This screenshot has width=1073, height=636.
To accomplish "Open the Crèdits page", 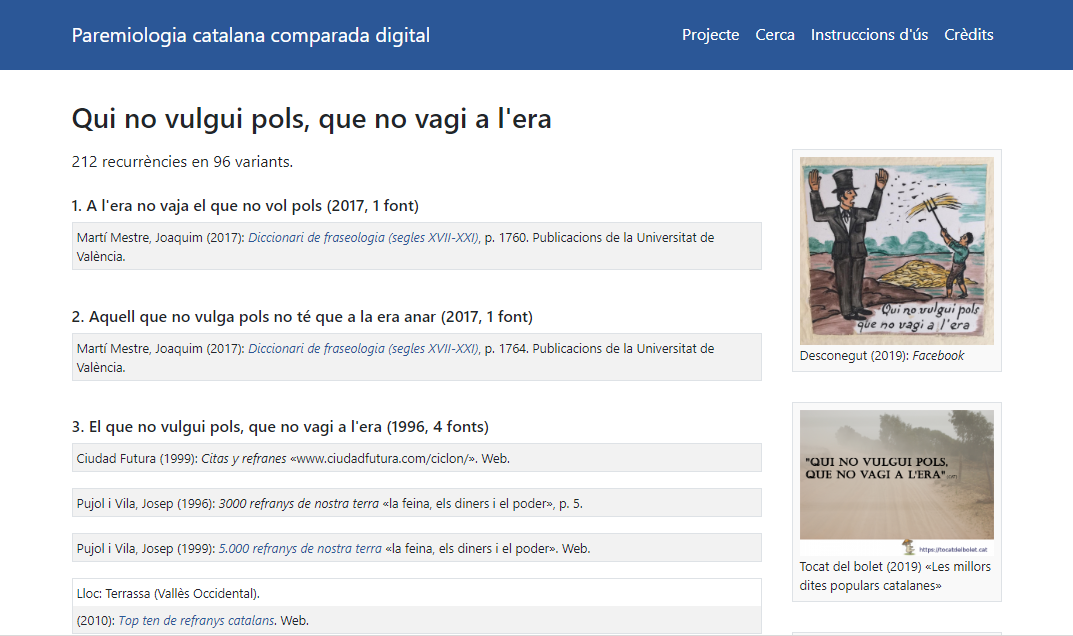I will click(x=968, y=35).
